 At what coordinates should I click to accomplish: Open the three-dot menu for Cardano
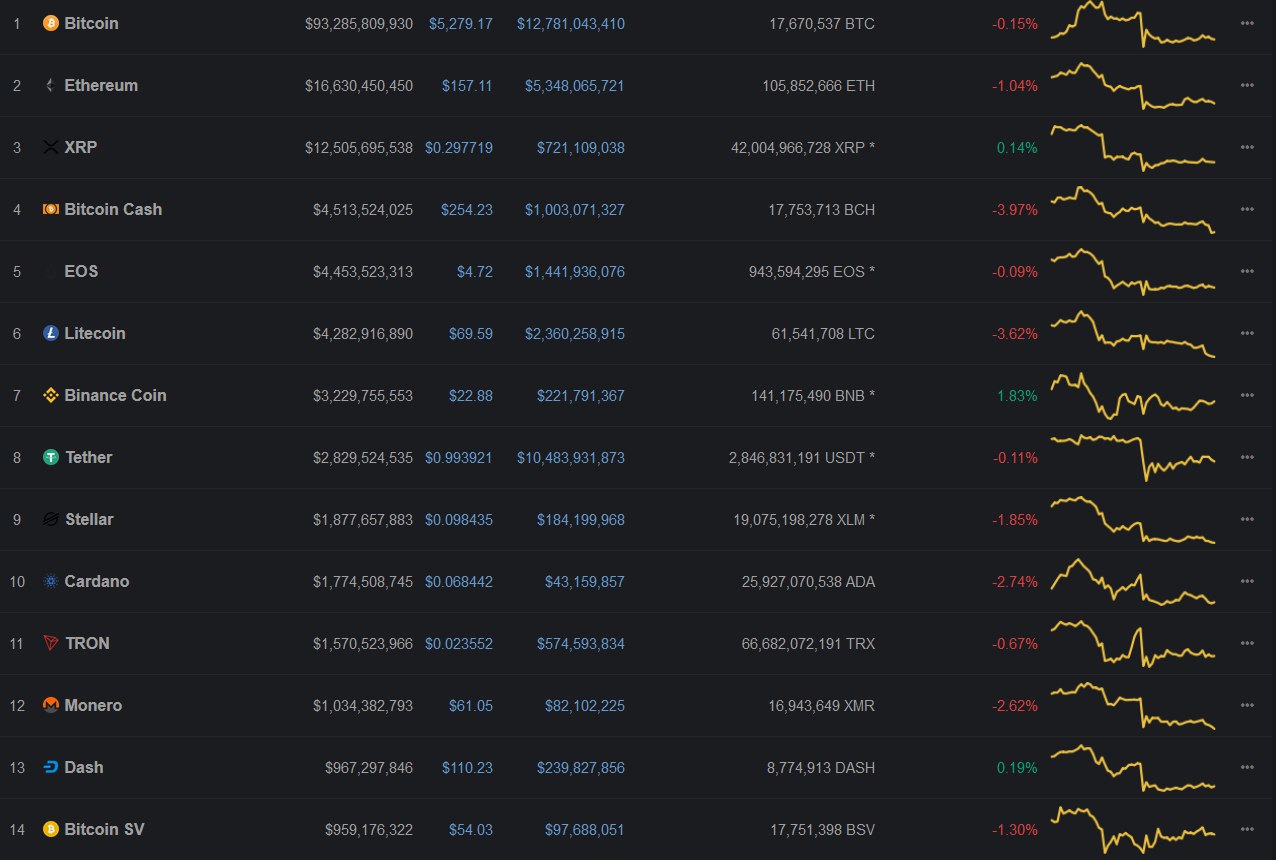pyautogui.click(x=1247, y=581)
